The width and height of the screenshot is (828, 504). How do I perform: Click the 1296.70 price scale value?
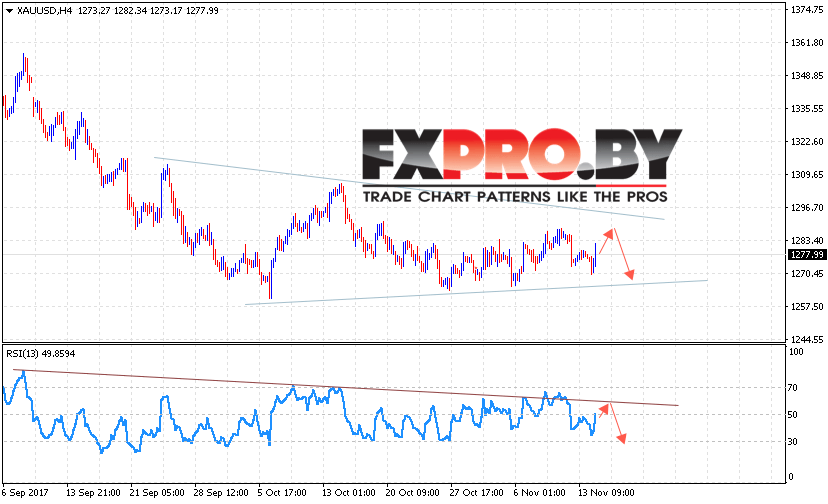click(807, 208)
